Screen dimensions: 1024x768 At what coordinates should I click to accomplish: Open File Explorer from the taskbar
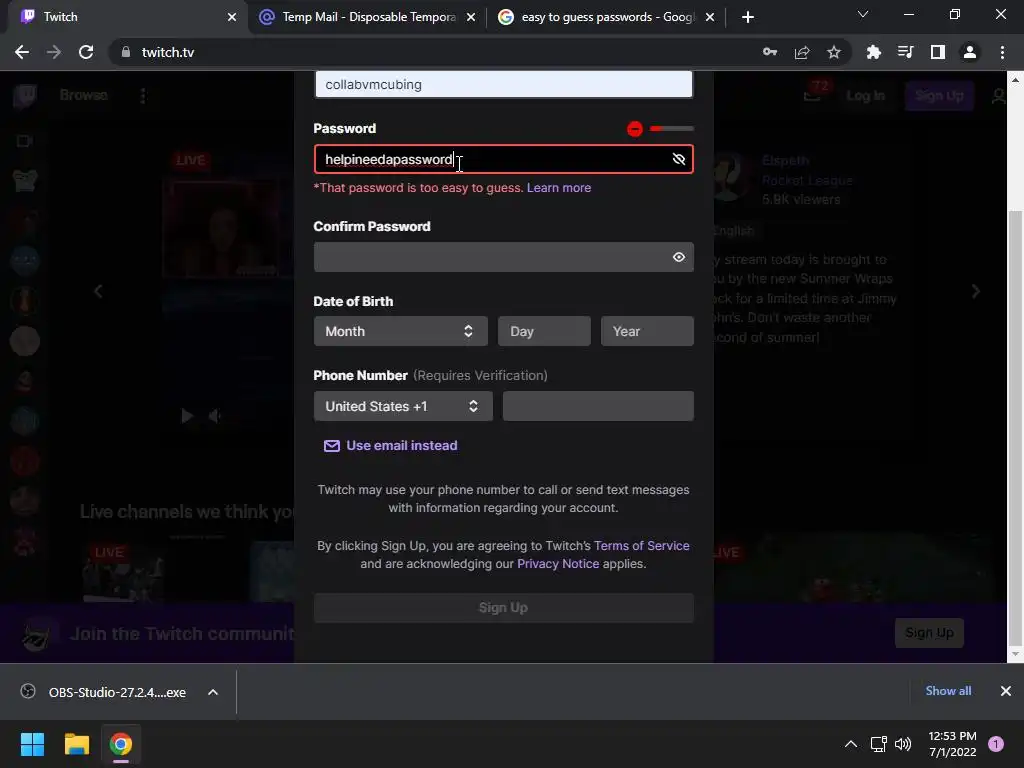pos(76,744)
